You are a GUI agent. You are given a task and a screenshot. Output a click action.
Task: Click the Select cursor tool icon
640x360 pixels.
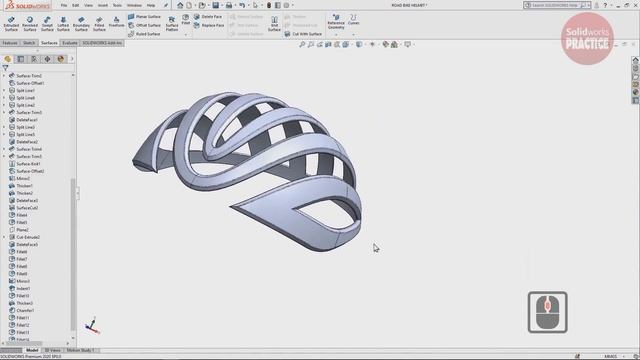tap(255, 5)
